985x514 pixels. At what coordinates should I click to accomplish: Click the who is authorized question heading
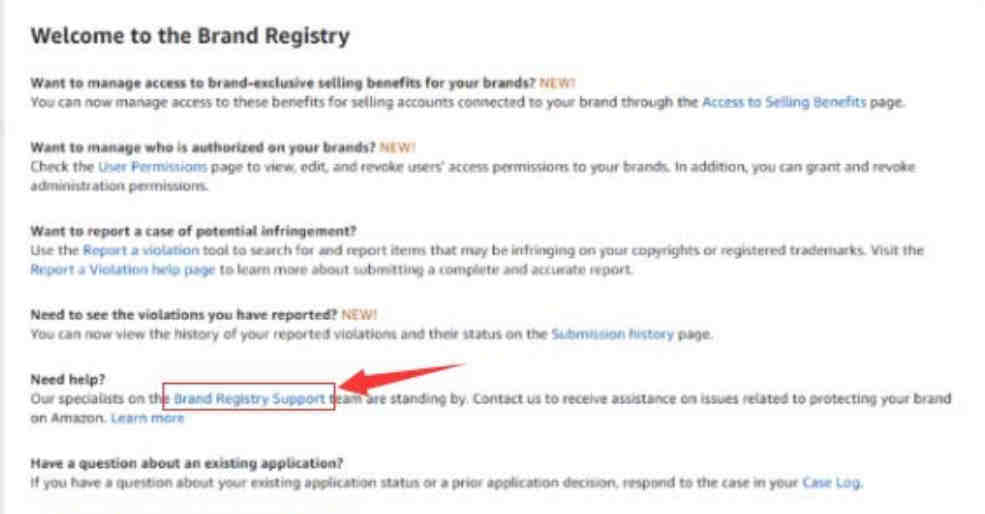click(x=203, y=148)
